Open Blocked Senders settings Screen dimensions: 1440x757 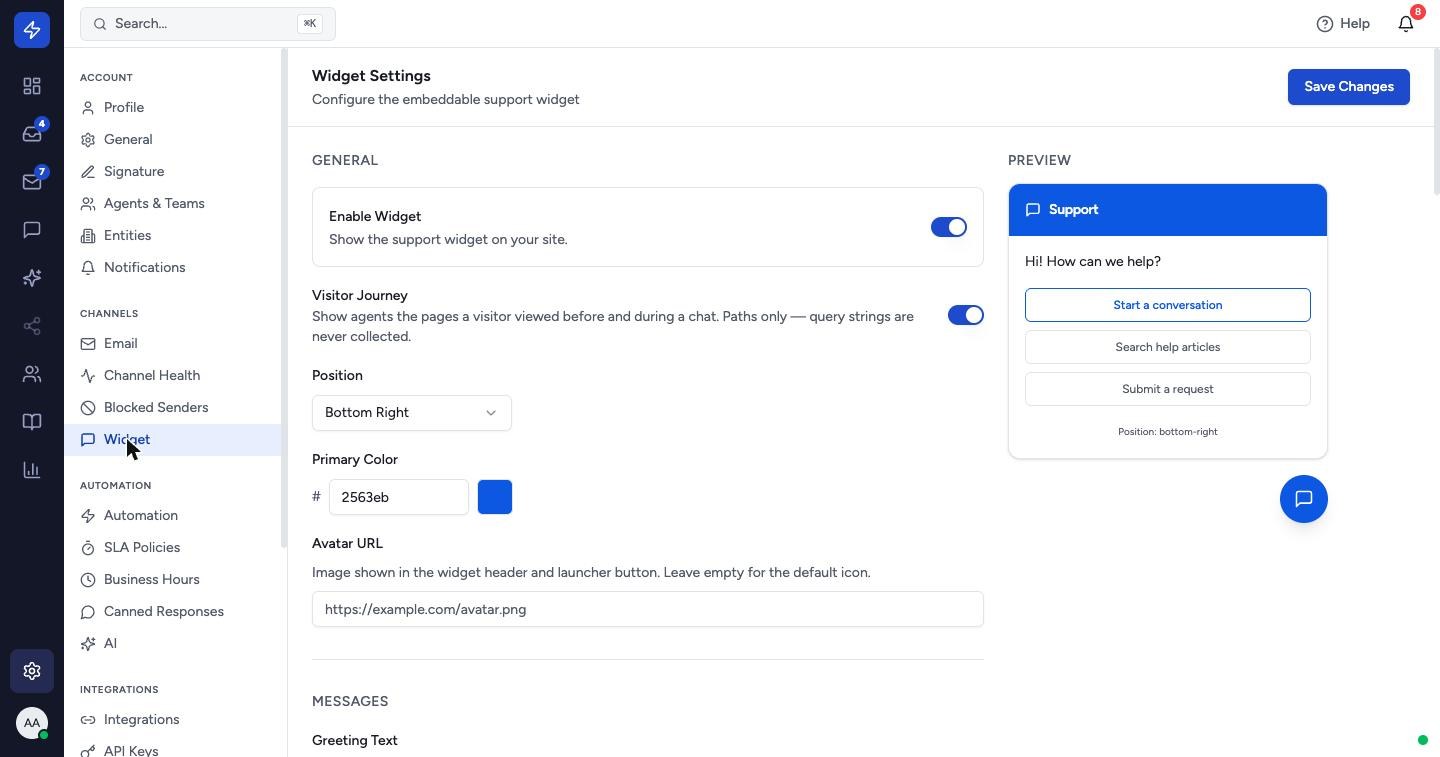(173, 407)
